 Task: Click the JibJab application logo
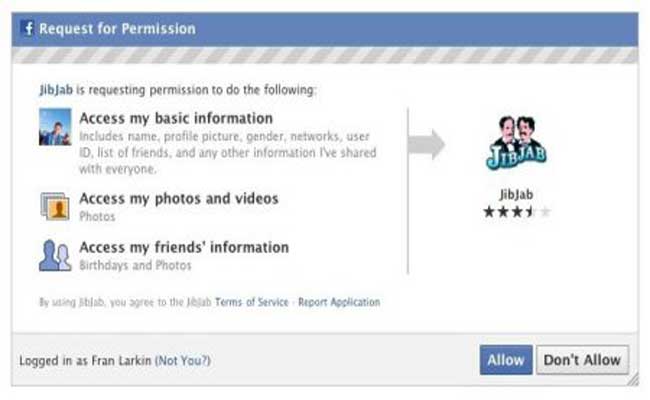coord(516,143)
